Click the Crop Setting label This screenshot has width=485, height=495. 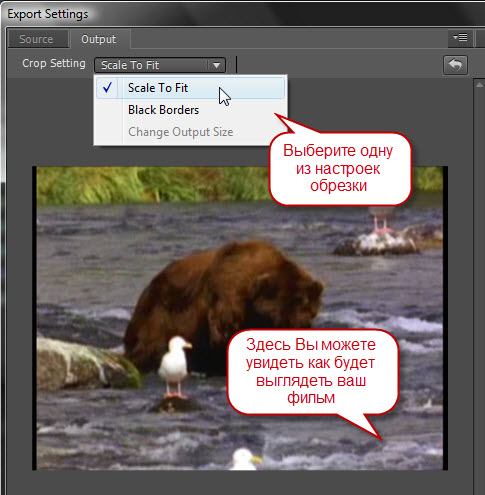pyautogui.click(x=54, y=63)
